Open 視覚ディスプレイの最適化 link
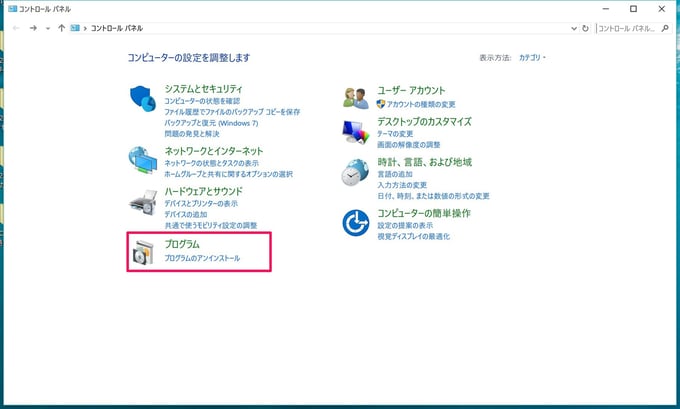Image resolution: width=680 pixels, height=409 pixels. 413,236
